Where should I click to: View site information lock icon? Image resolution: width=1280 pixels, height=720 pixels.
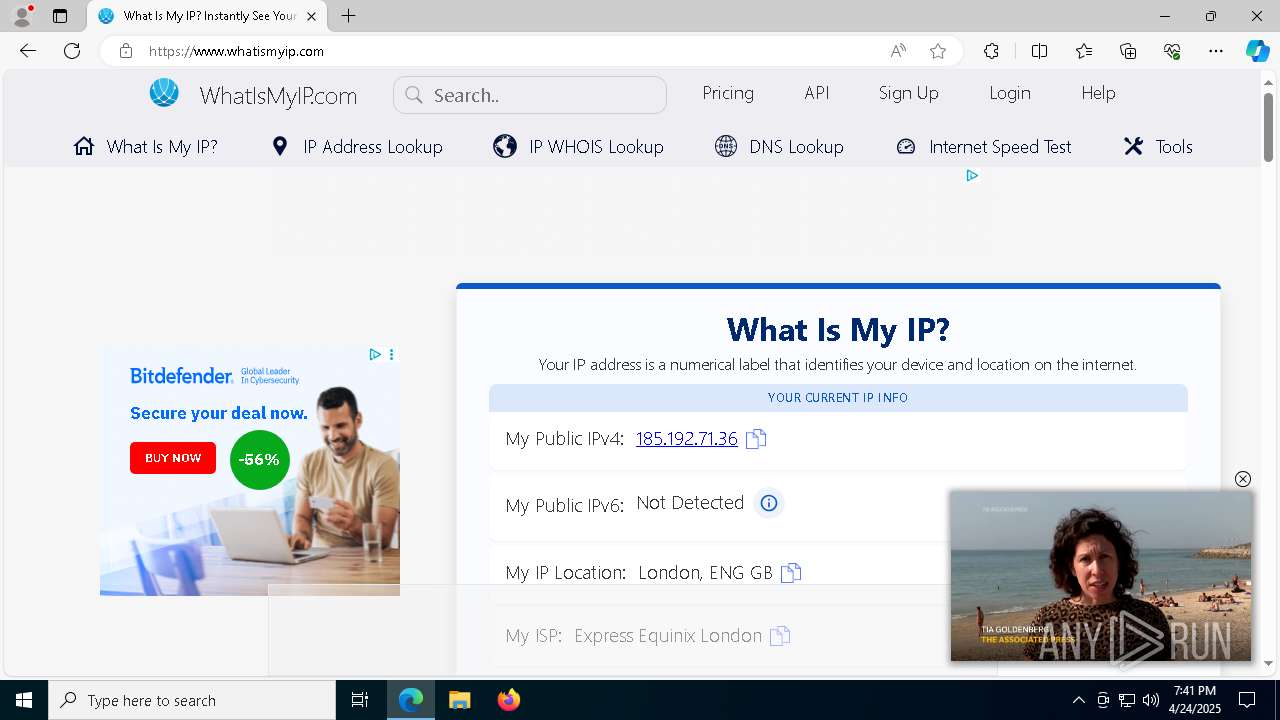(126, 51)
